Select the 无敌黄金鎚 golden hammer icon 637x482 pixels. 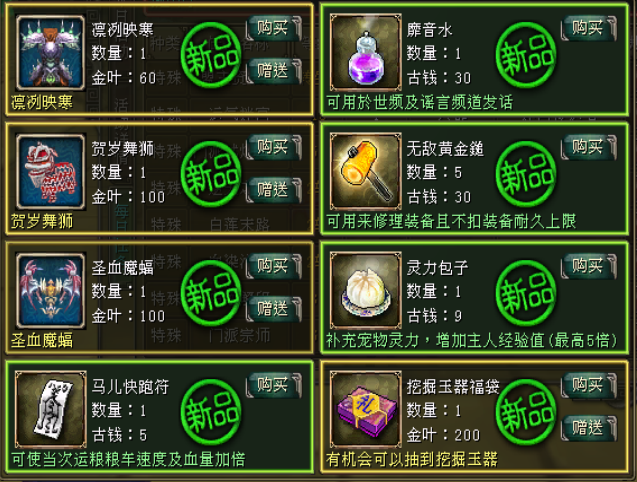(x=366, y=171)
